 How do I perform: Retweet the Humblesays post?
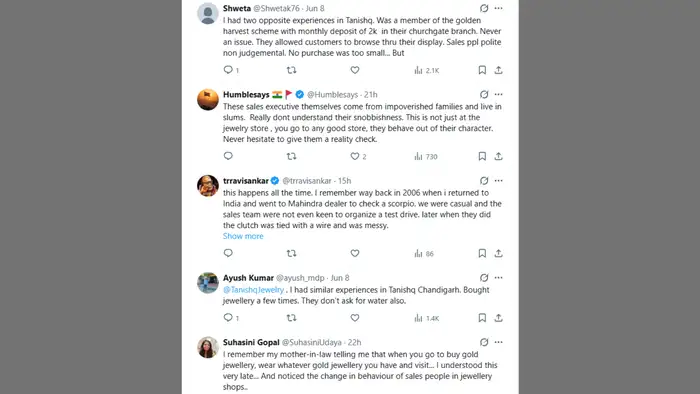click(292, 156)
